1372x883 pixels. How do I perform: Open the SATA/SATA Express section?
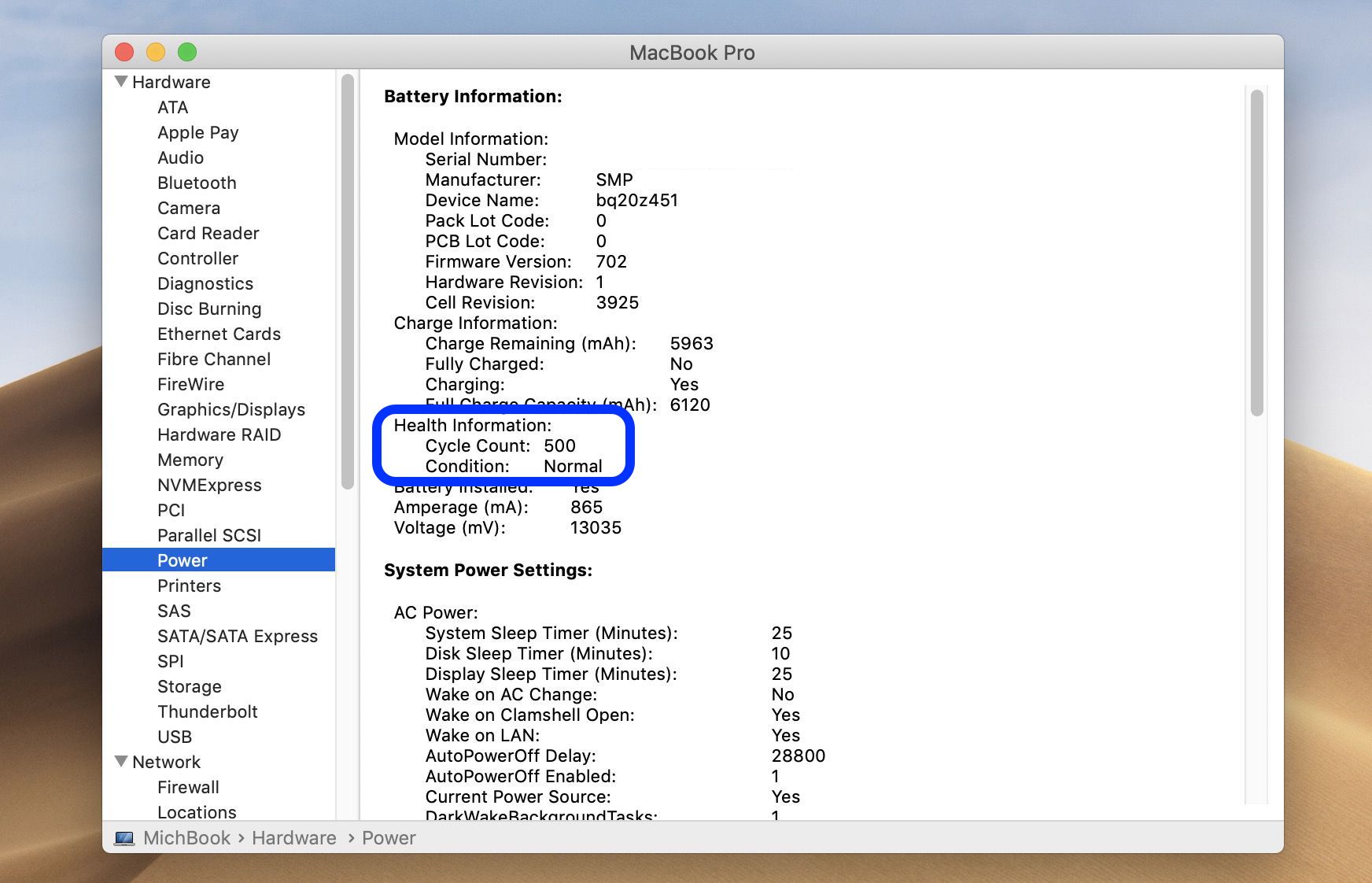[238, 636]
